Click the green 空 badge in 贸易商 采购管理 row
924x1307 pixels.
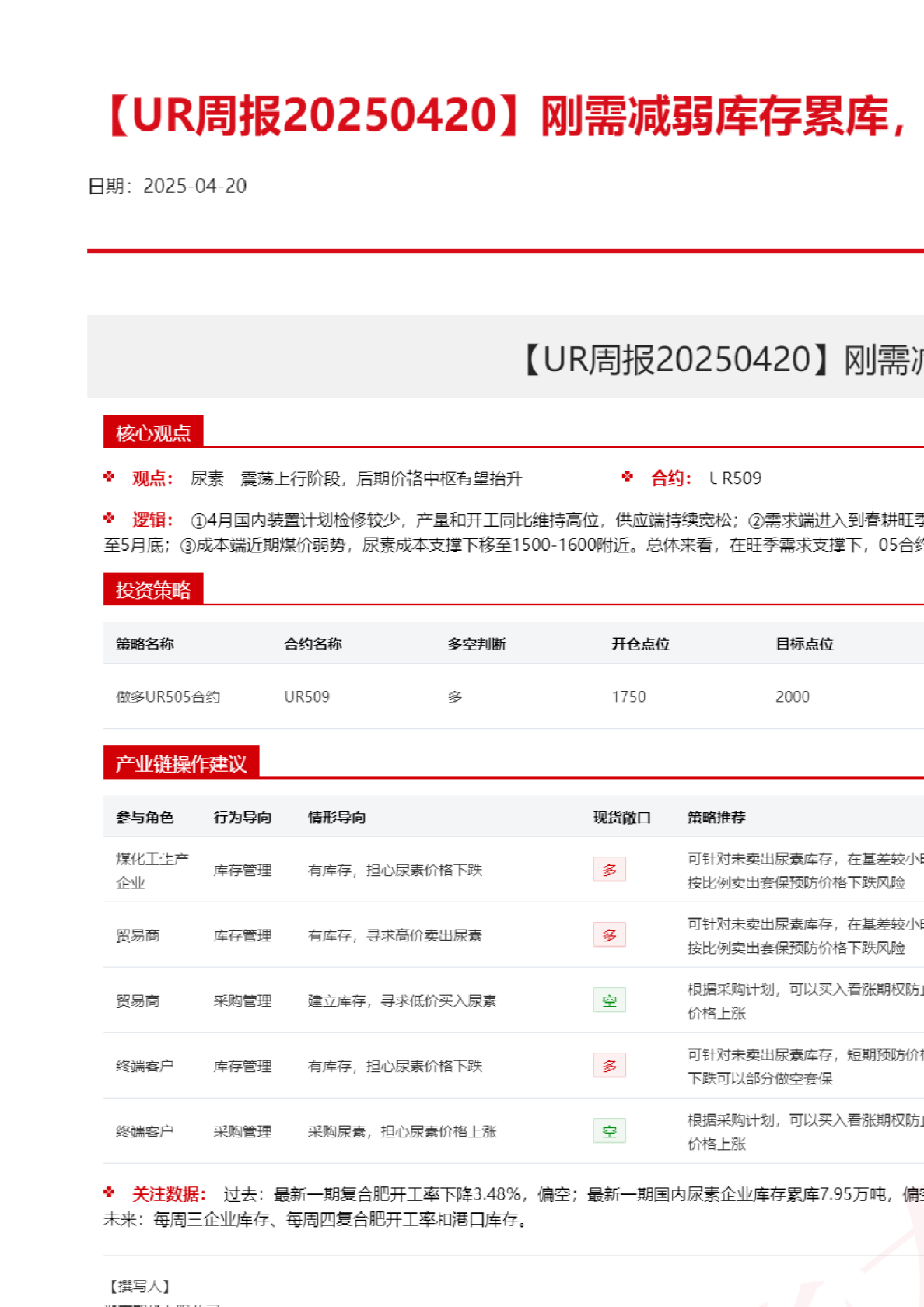(609, 1000)
